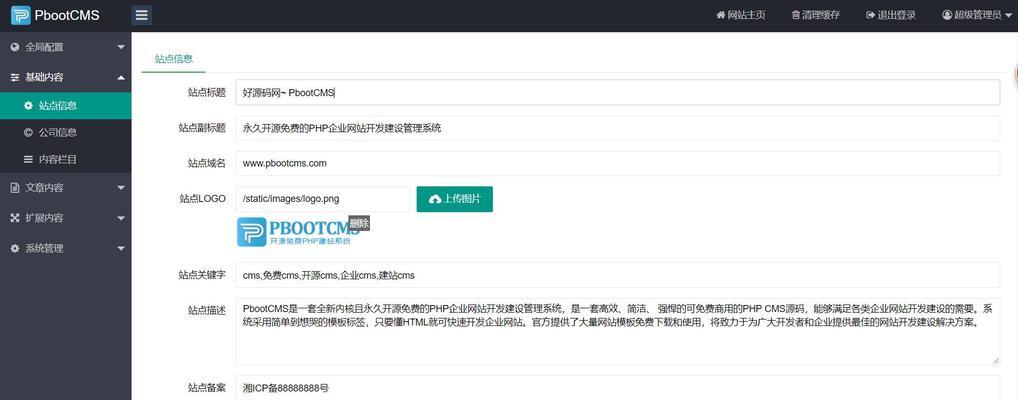The width and height of the screenshot is (1018, 400).
Task: Focus the 站点标题 input field
Action: pos(617,92)
